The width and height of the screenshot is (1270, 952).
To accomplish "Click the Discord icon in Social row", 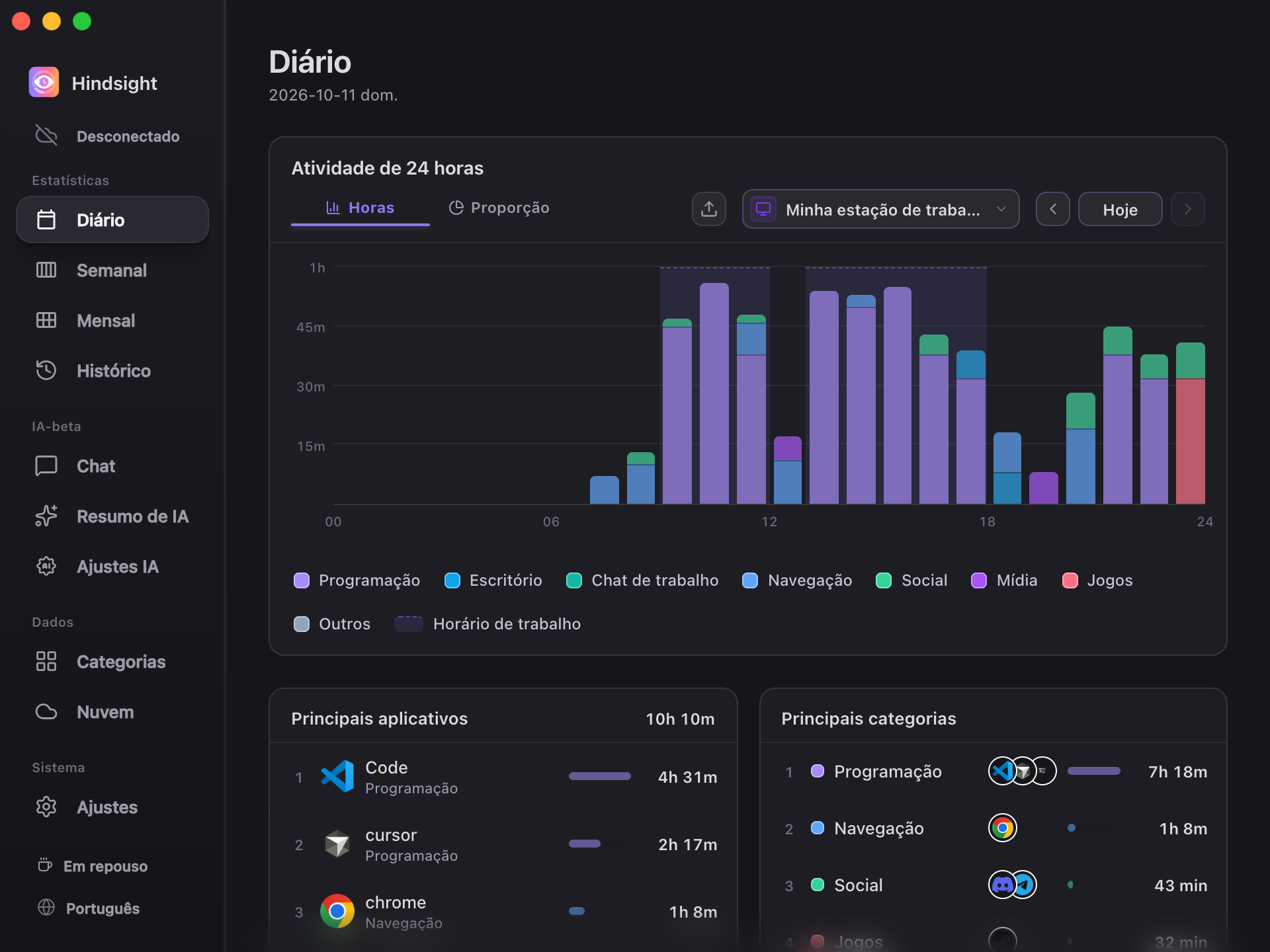I will coord(1002,885).
